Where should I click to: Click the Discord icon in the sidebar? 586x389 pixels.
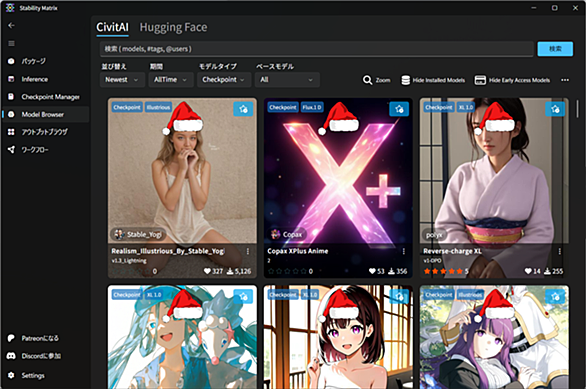coord(11,356)
